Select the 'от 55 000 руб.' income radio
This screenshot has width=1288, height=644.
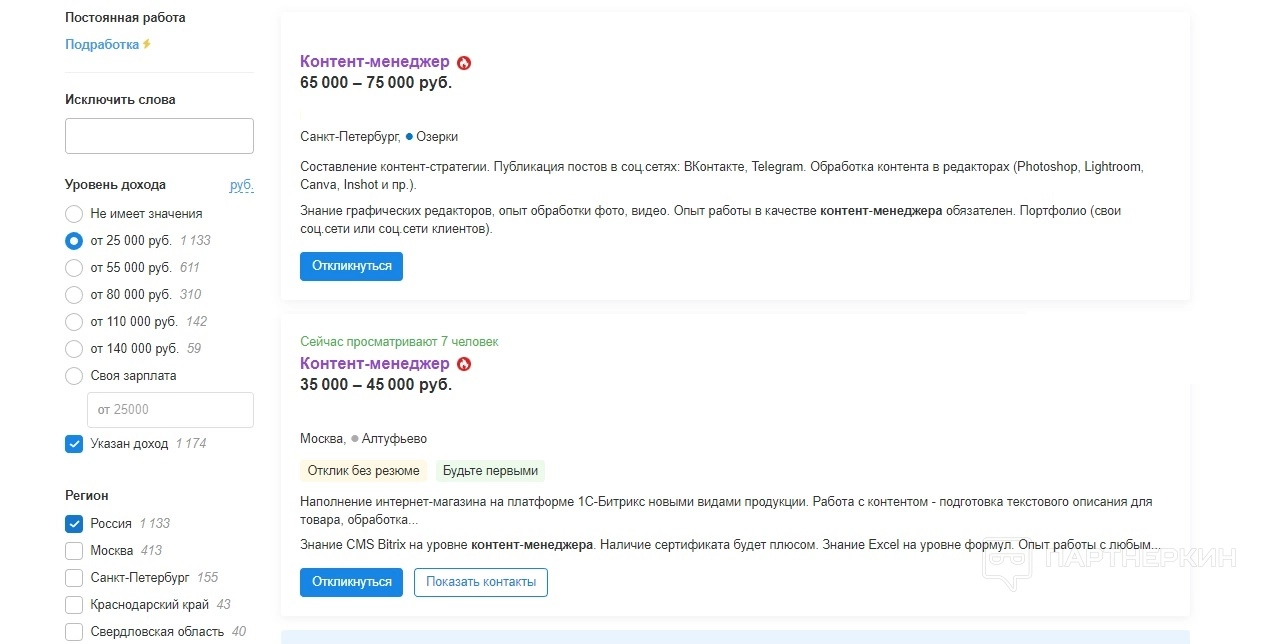click(74, 268)
